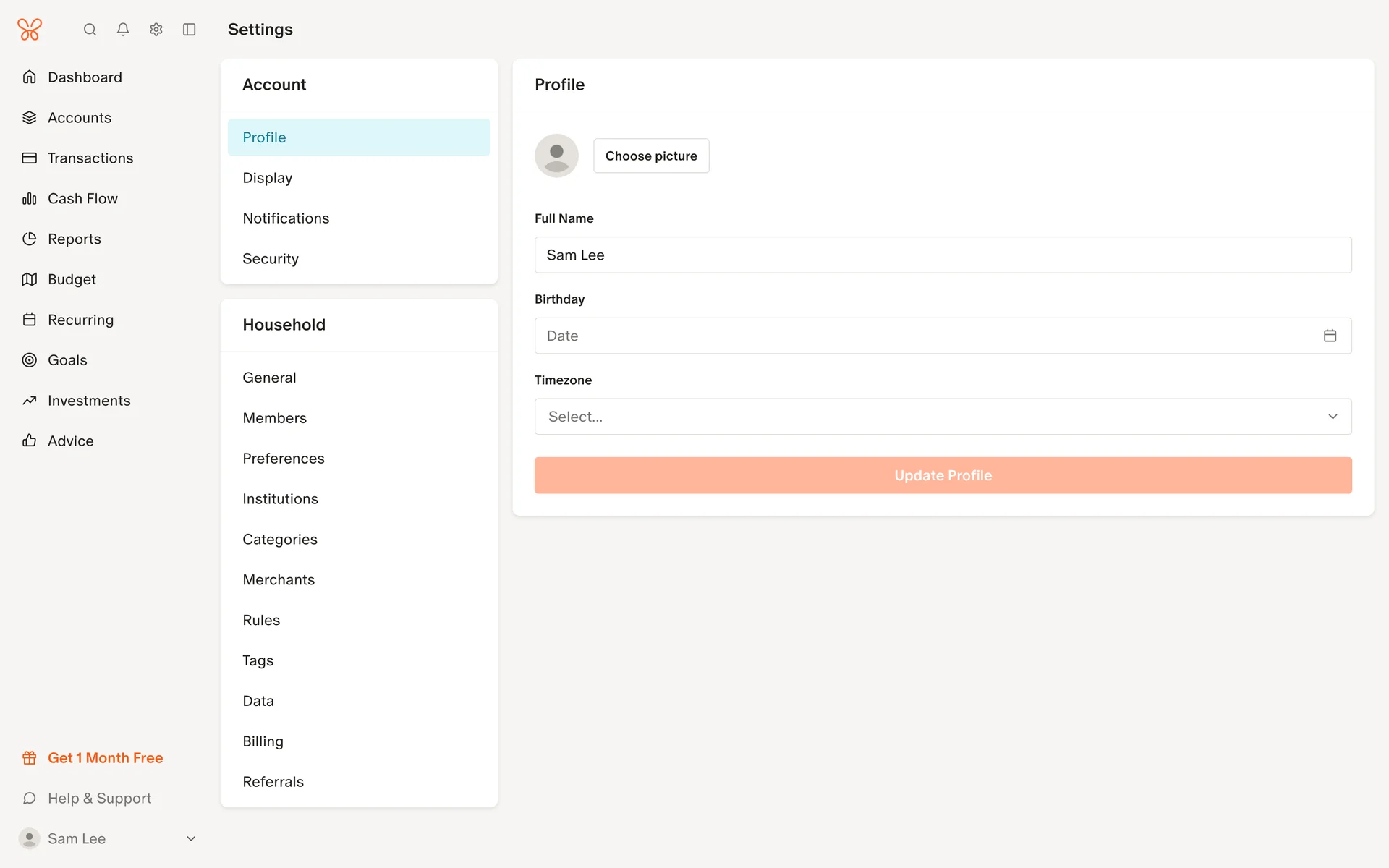Toggle the sidebar collapse icon
Viewport: 1389px width, 868px height.
coord(190,30)
